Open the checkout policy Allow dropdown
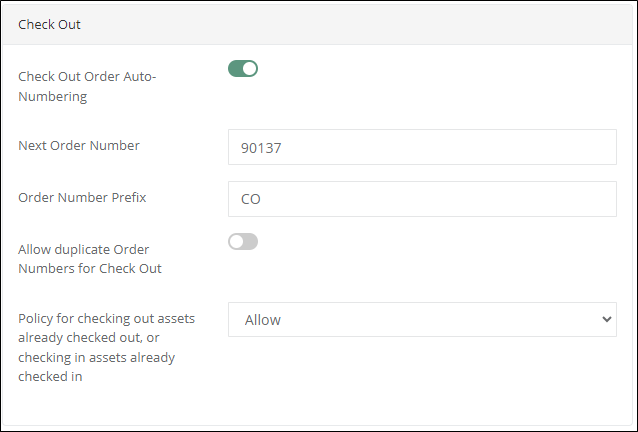 pyautogui.click(x=422, y=319)
